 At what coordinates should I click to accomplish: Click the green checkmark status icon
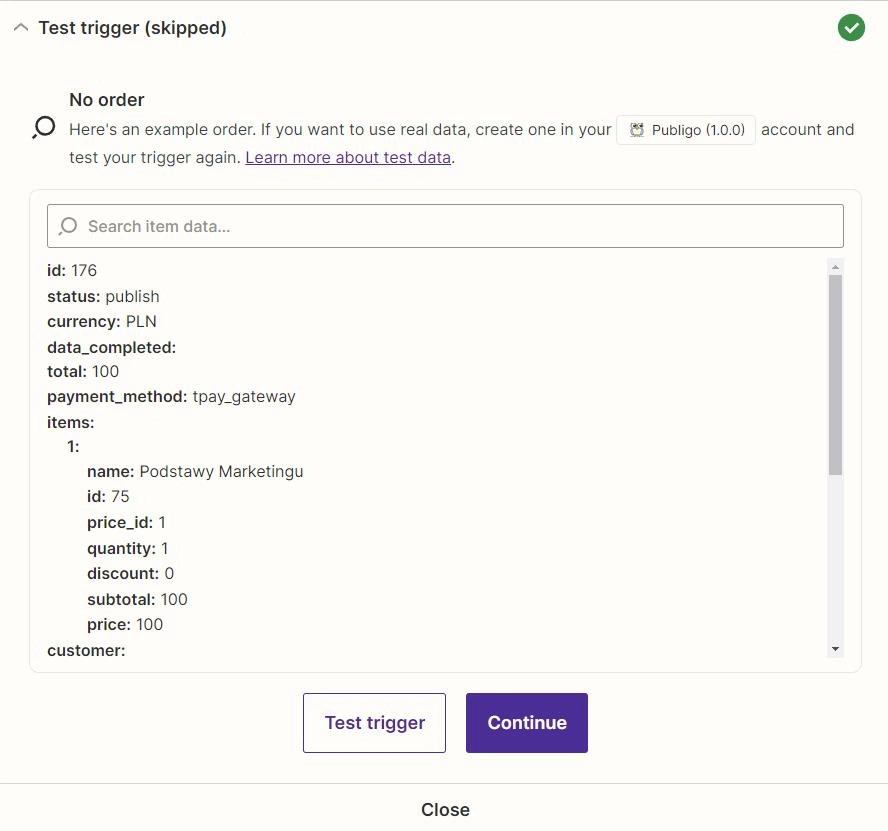coord(851,28)
